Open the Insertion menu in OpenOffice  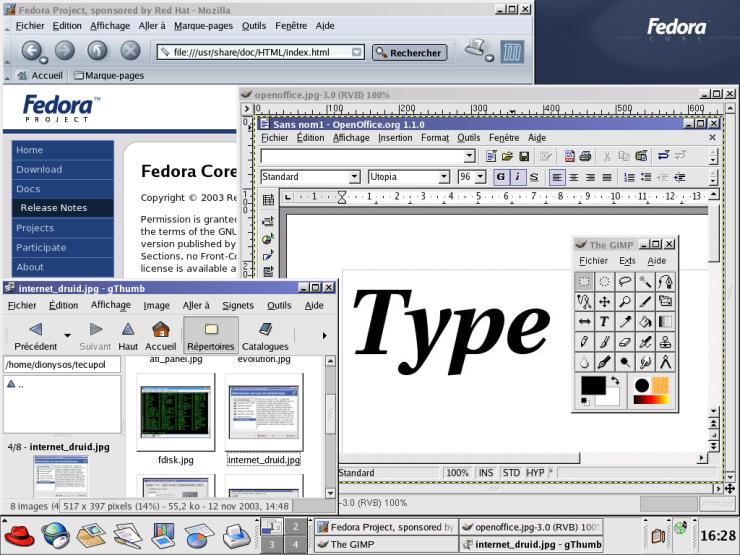(395, 138)
